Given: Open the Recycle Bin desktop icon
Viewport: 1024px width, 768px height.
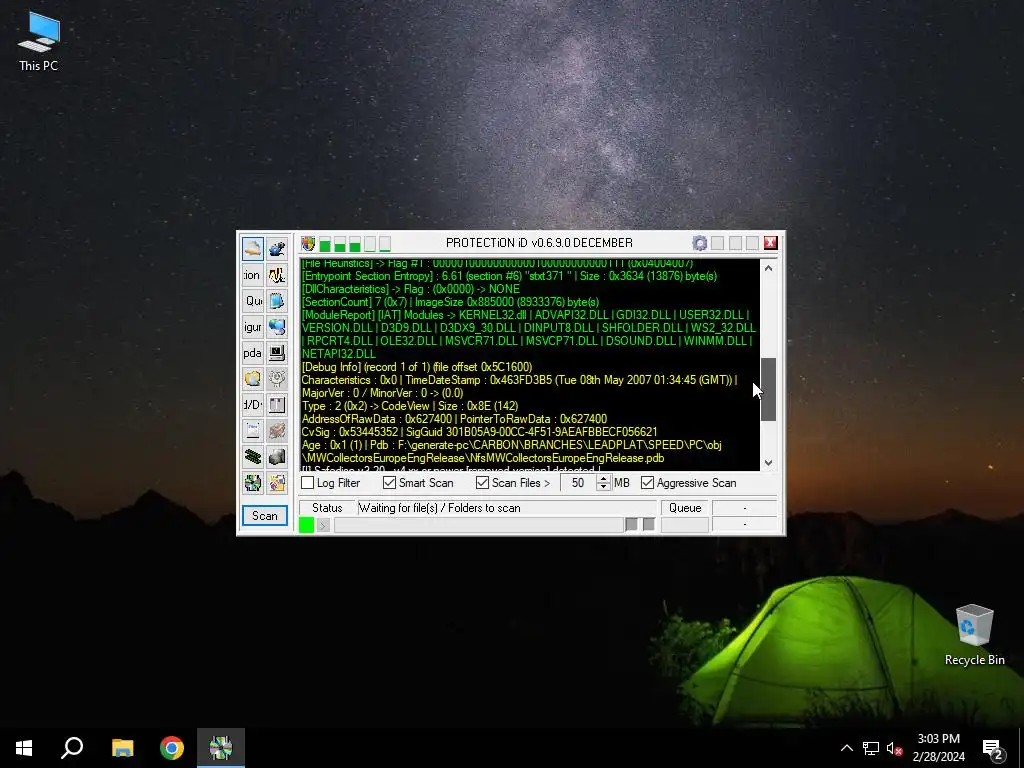Looking at the screenshot, I should click(974, 635).
